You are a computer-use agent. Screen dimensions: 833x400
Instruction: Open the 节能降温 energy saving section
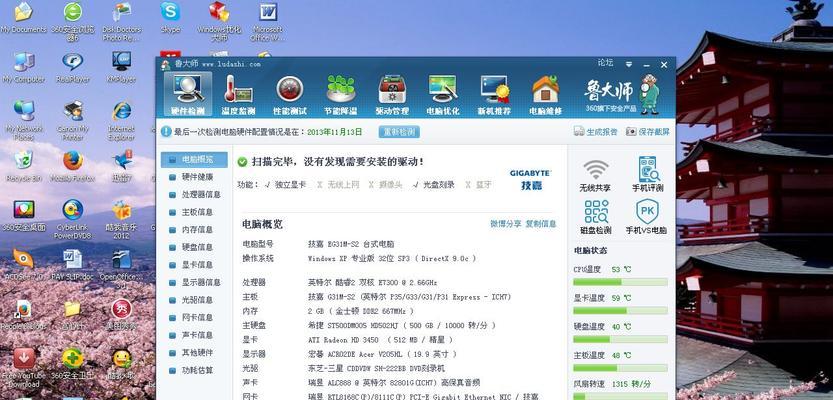pyautogui.click(x=341, y=95)
